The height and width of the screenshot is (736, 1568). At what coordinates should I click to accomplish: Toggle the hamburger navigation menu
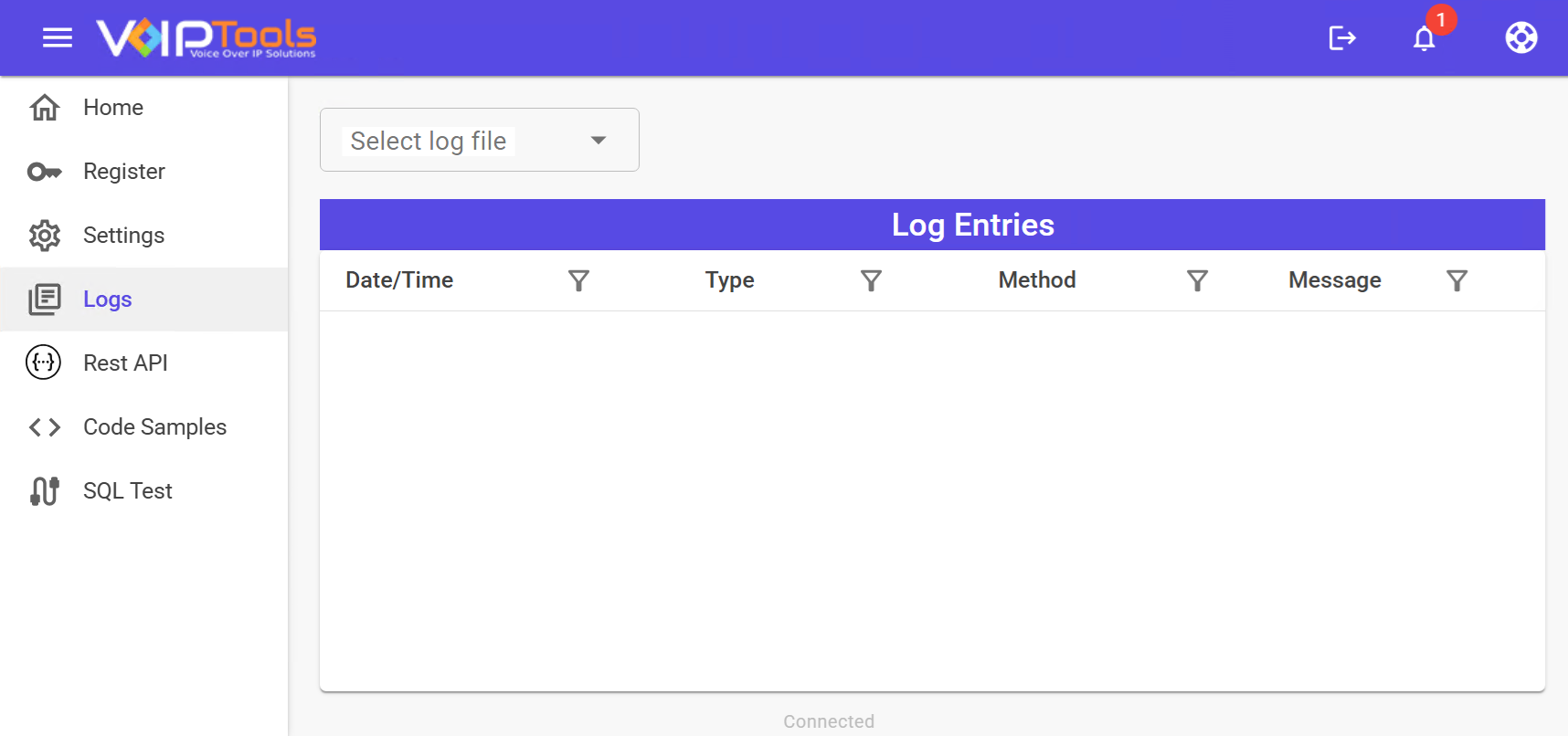pos(58,37)
